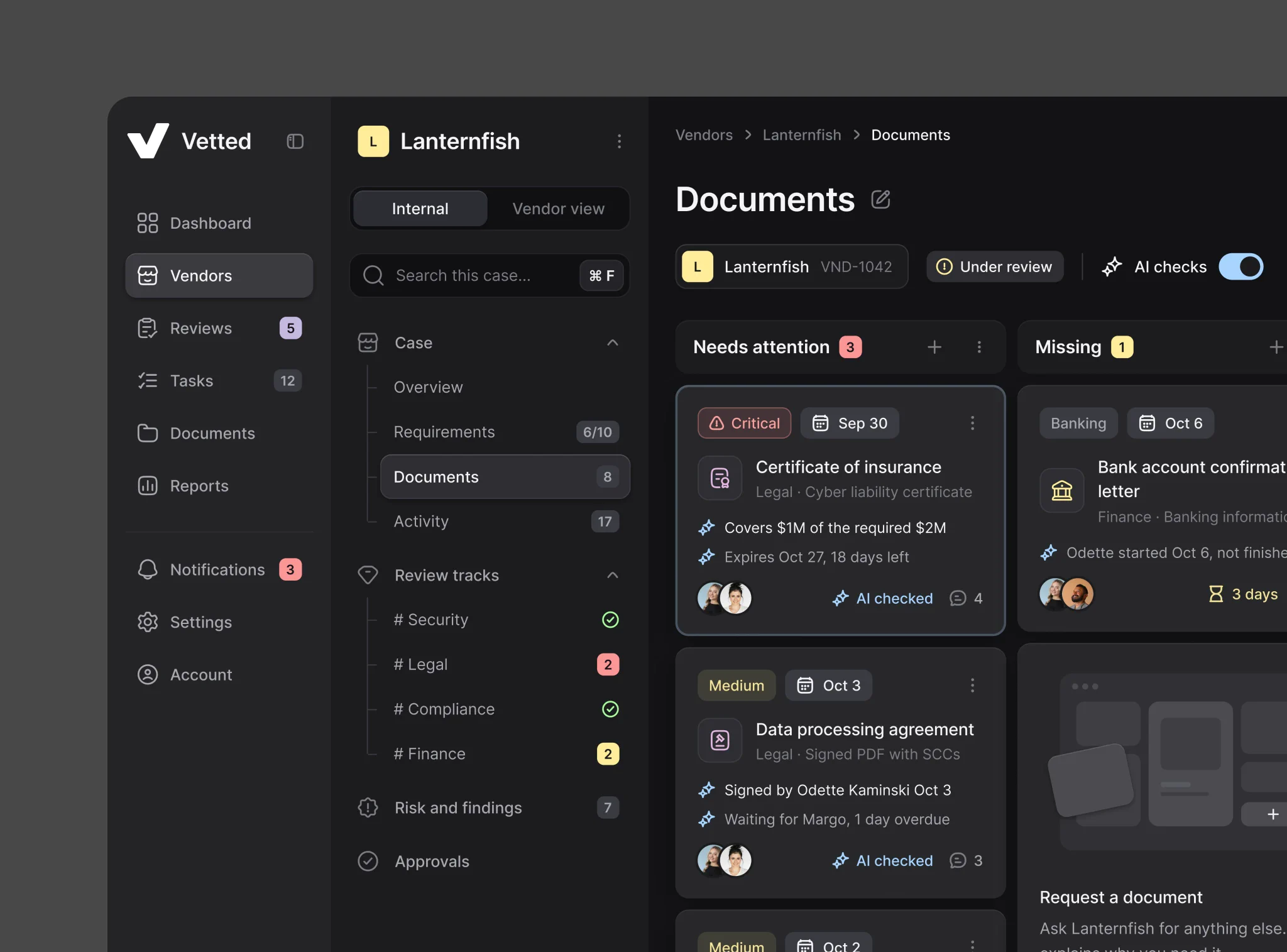
Task: Open the Under review status dropdown
Action: pos(994,266)
